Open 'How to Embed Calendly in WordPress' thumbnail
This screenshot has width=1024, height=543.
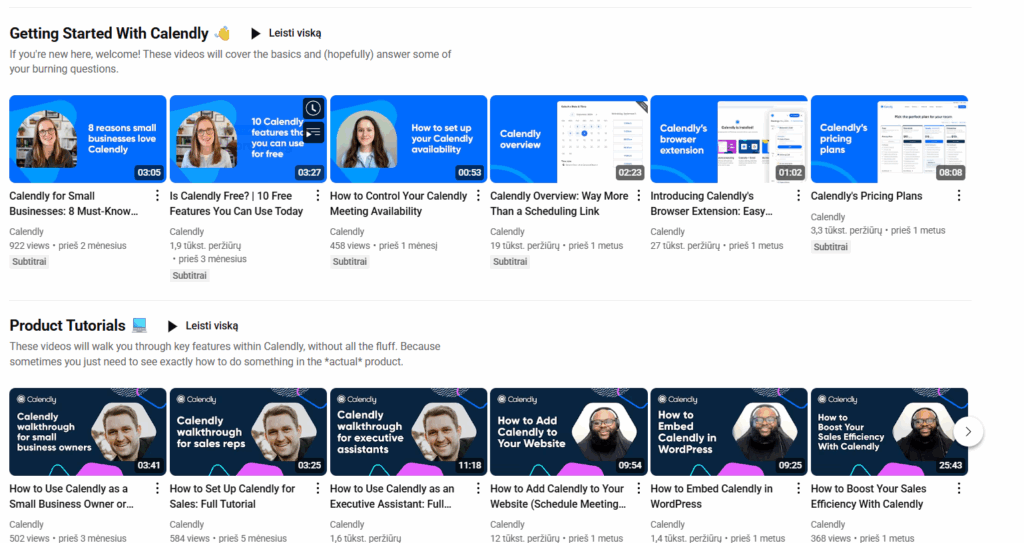tap(729, 431)
